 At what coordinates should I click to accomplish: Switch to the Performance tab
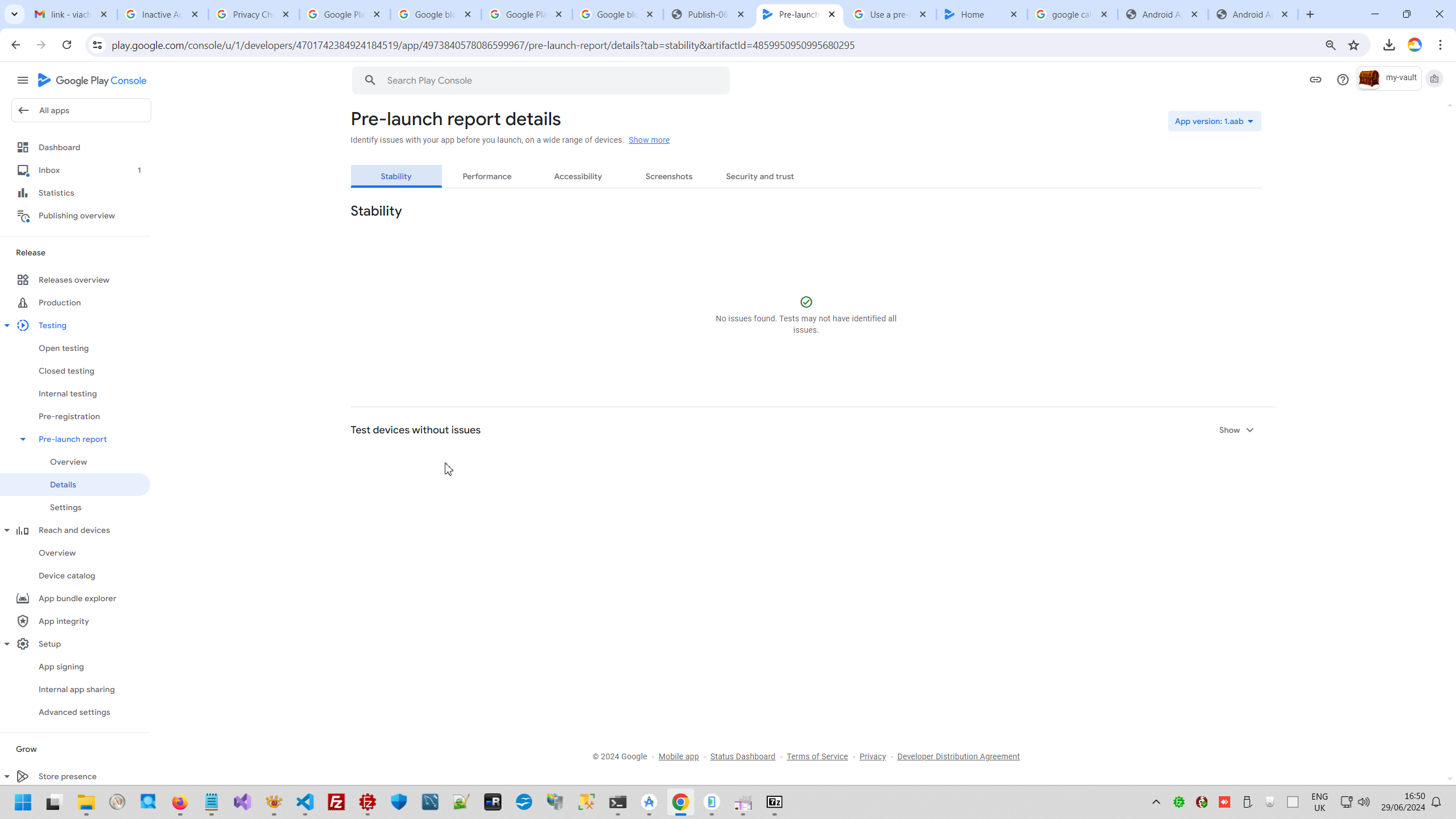coord(487,176)
